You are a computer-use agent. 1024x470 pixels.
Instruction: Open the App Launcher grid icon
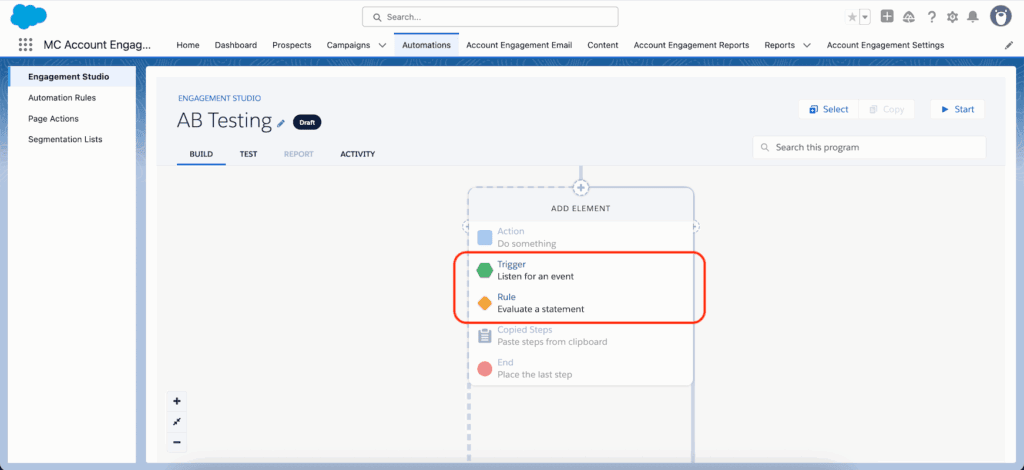coord(25,45)
